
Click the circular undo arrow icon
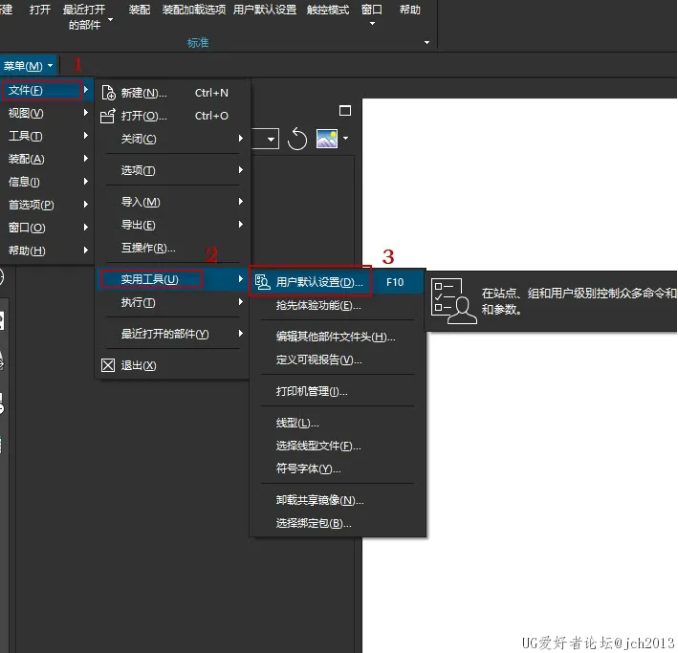297,139
